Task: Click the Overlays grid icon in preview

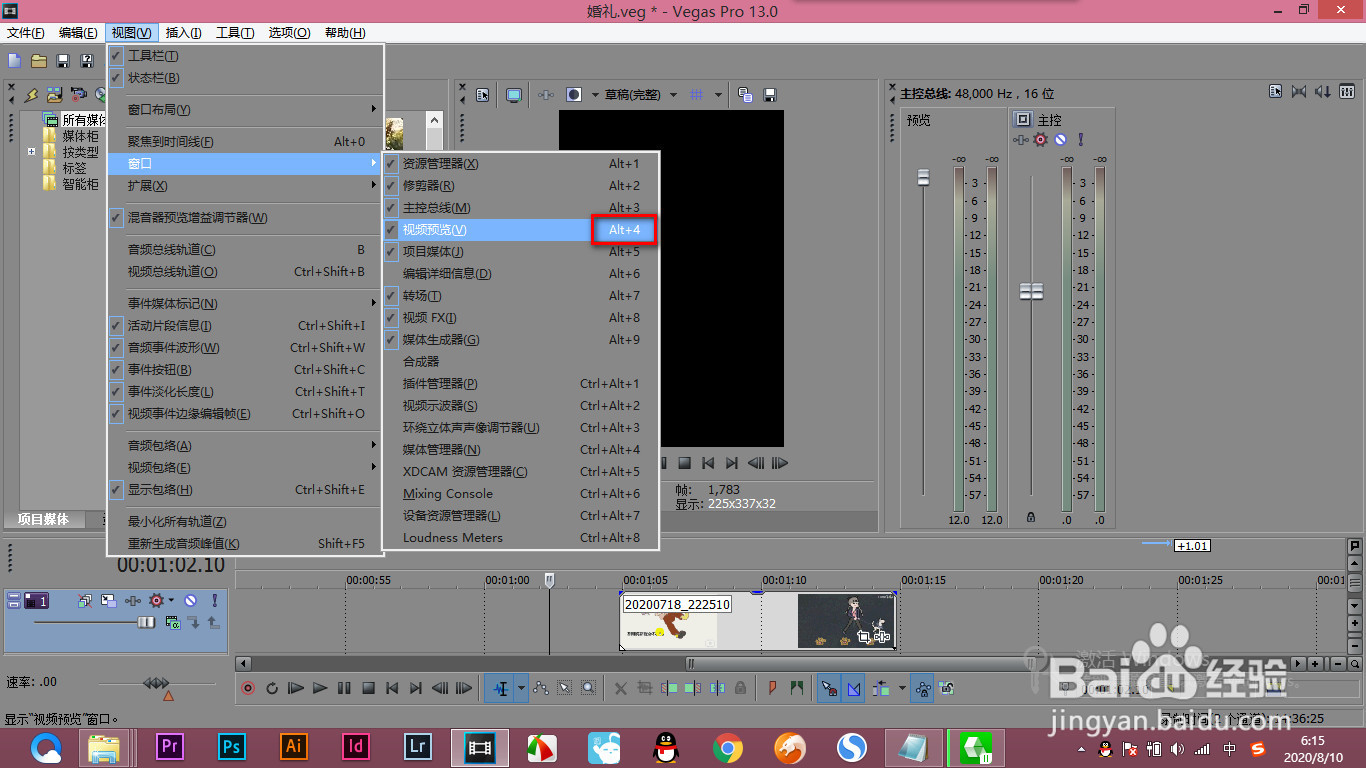Action: pos(696,95)
